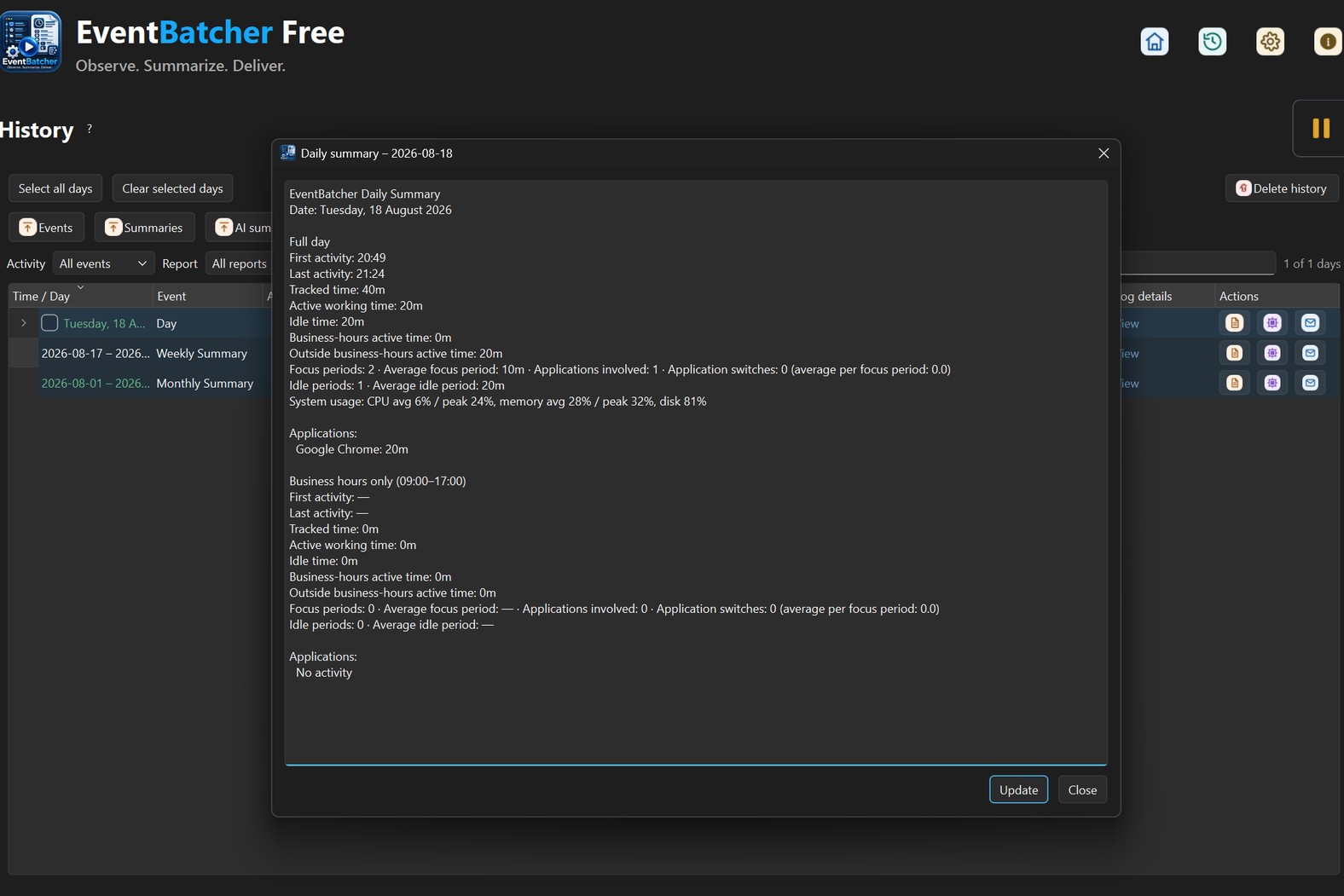Click mail action icon for Monthly Summary
This screenshot has height=896, width=1344.
(1311, 383)
